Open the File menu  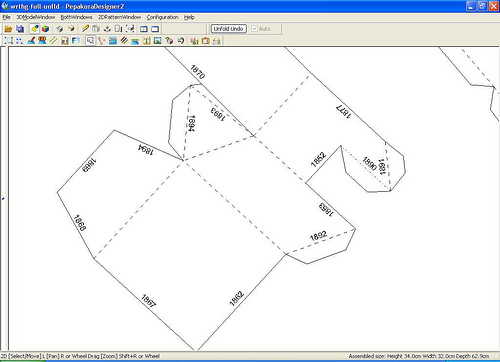tap(6, 17)
